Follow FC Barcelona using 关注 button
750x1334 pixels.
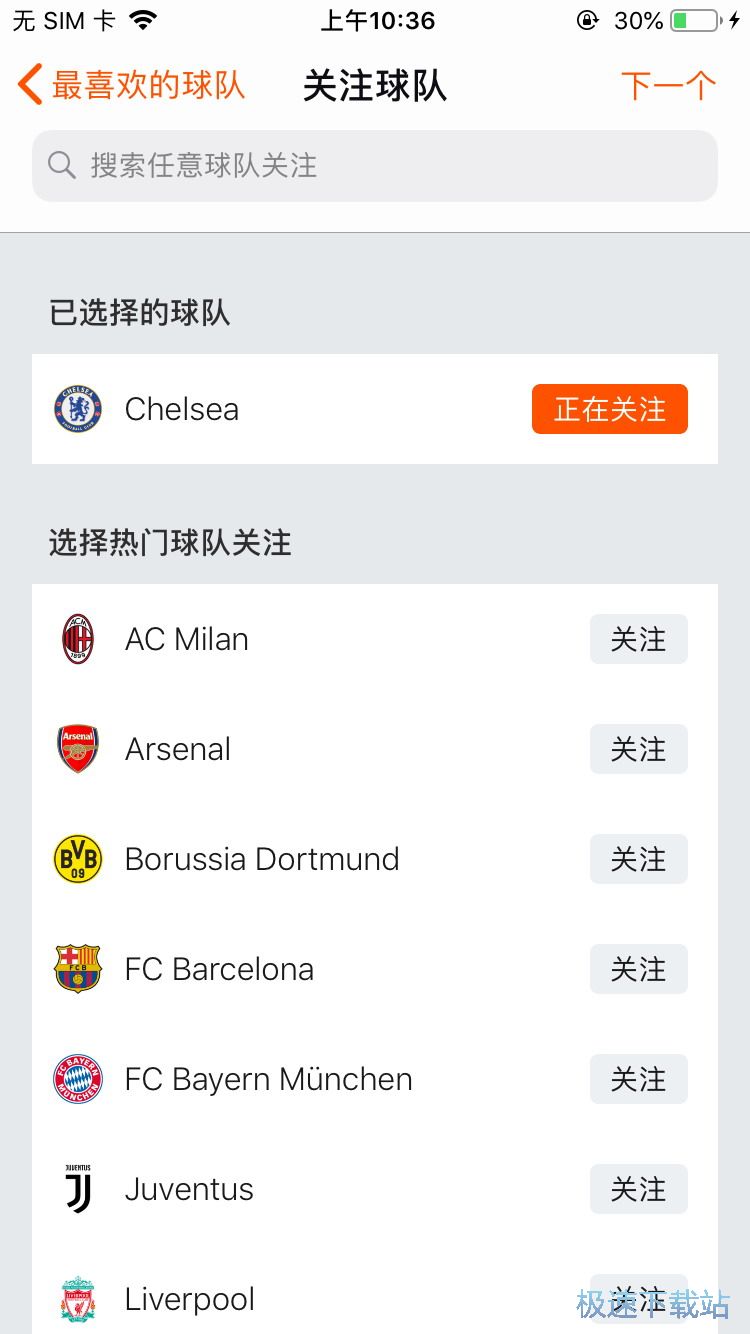click(638, 969)
